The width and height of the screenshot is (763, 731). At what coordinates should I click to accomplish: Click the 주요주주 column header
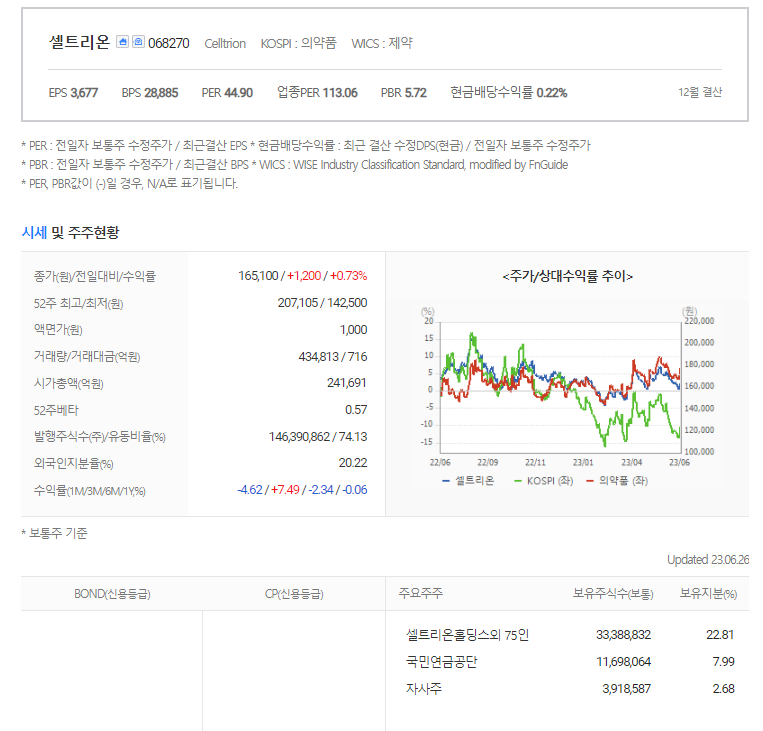[420, 593]
